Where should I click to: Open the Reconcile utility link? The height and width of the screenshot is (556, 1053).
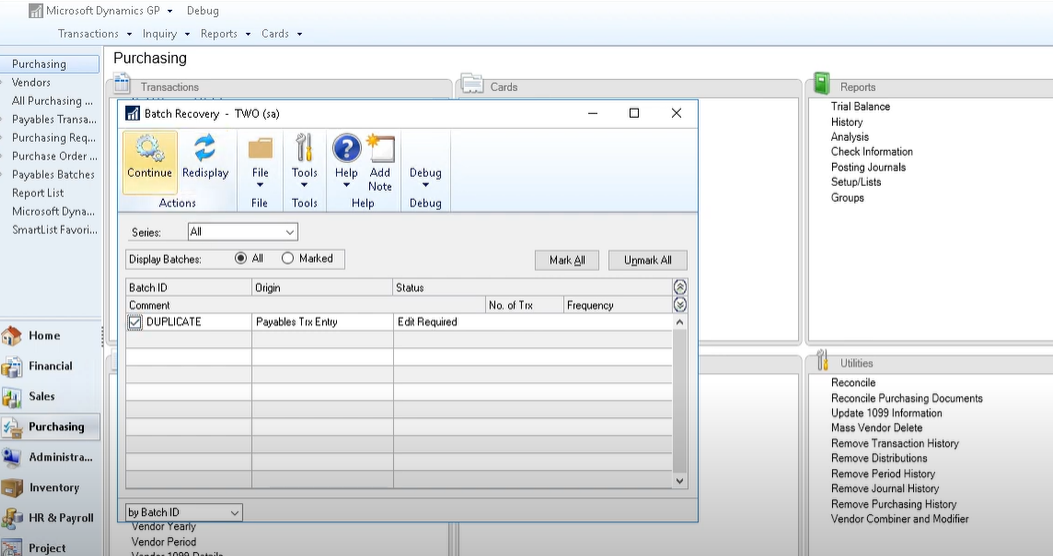coord(853,383)
